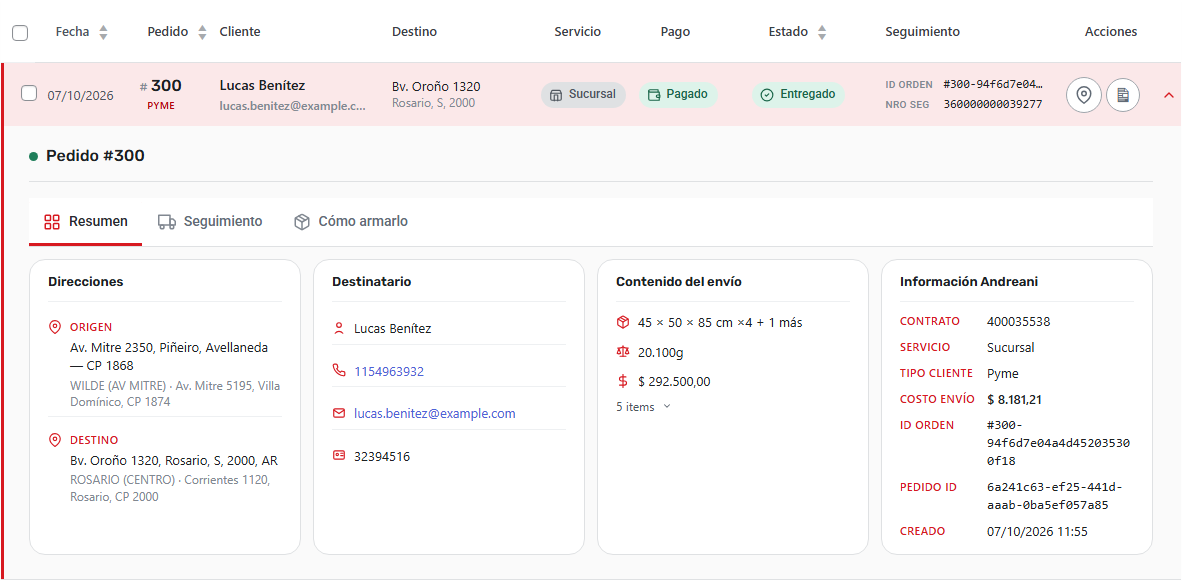Click the contract number 400035538

(1018, 322)
